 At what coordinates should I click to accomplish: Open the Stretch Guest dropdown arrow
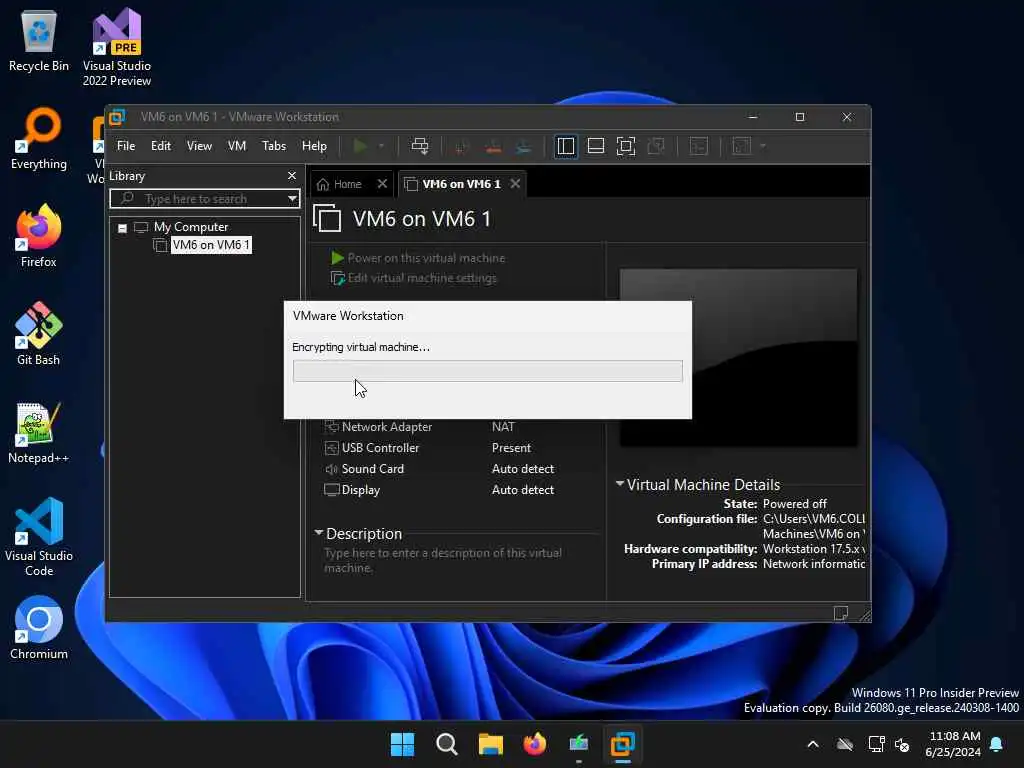(x=762, y=146)
